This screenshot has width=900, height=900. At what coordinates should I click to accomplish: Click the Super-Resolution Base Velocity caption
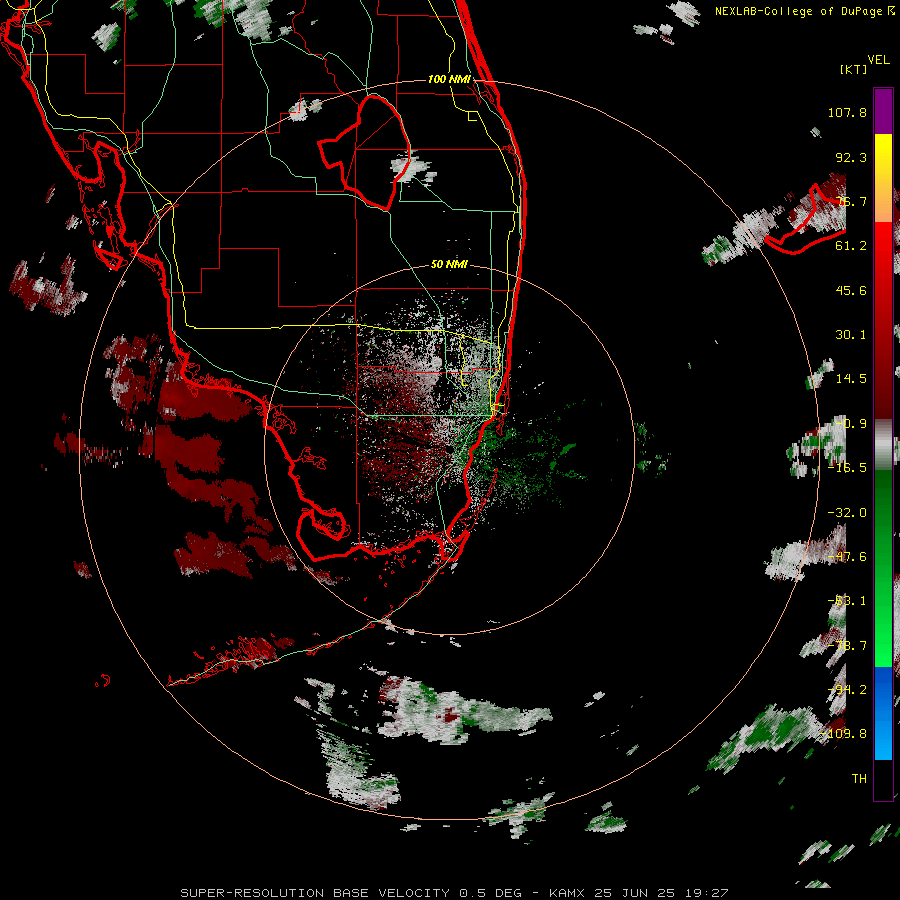(454, 893)
